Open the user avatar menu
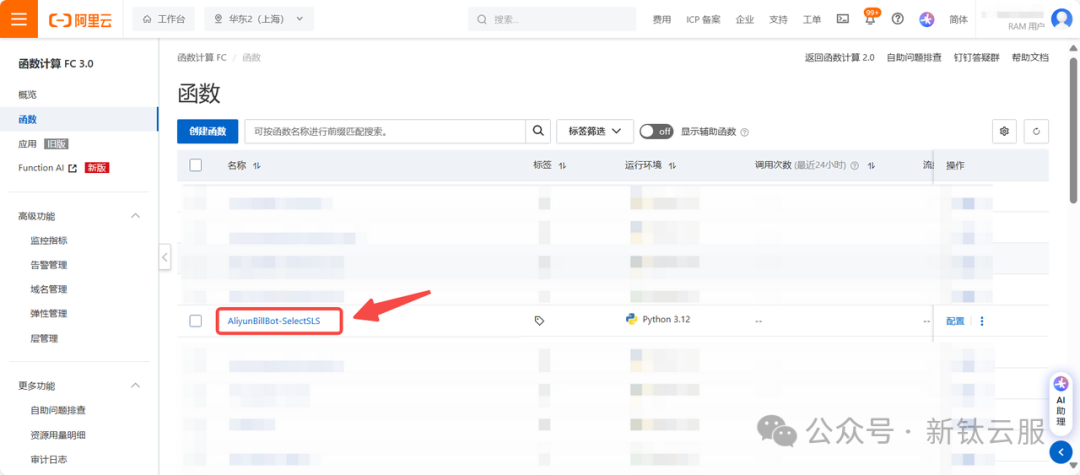 [1061, 19]
